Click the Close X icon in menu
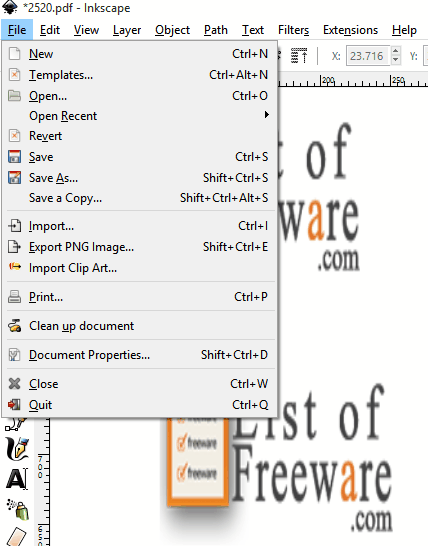428x546 pixels. [x=14, y=384]
